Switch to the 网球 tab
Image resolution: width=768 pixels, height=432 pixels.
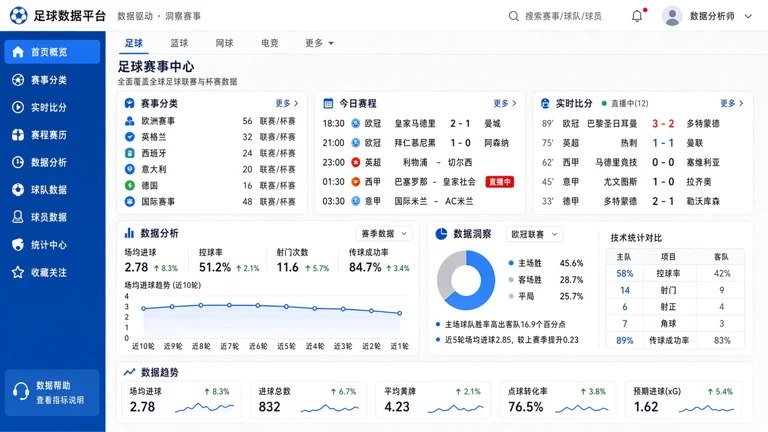(x=224, y=43)
